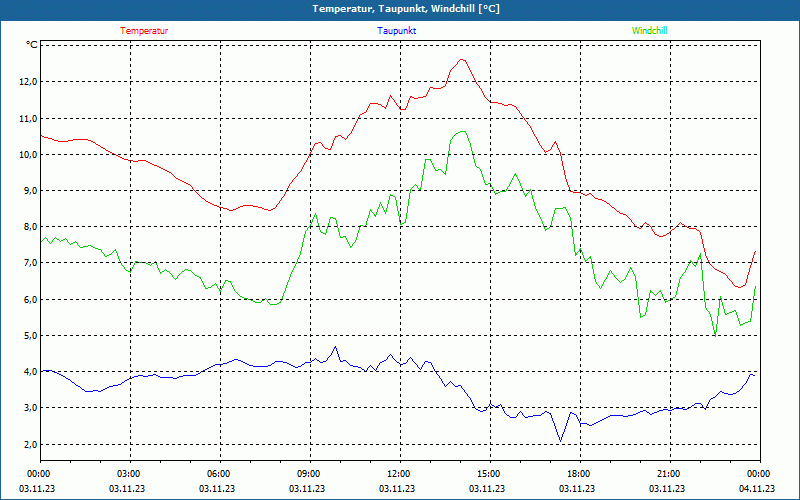Click the 4,0 y-axis value
800x500 pixels.
[31, 371]
